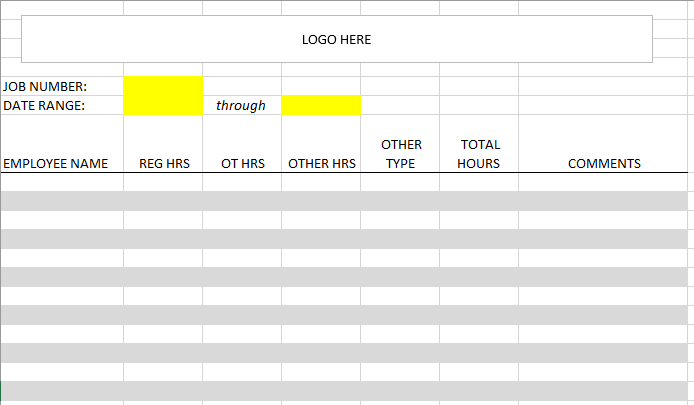The height and width of the screenshot is (405, 694).
Task: Click the LOGO HERE placeholder box
Action: pos(336,39)
